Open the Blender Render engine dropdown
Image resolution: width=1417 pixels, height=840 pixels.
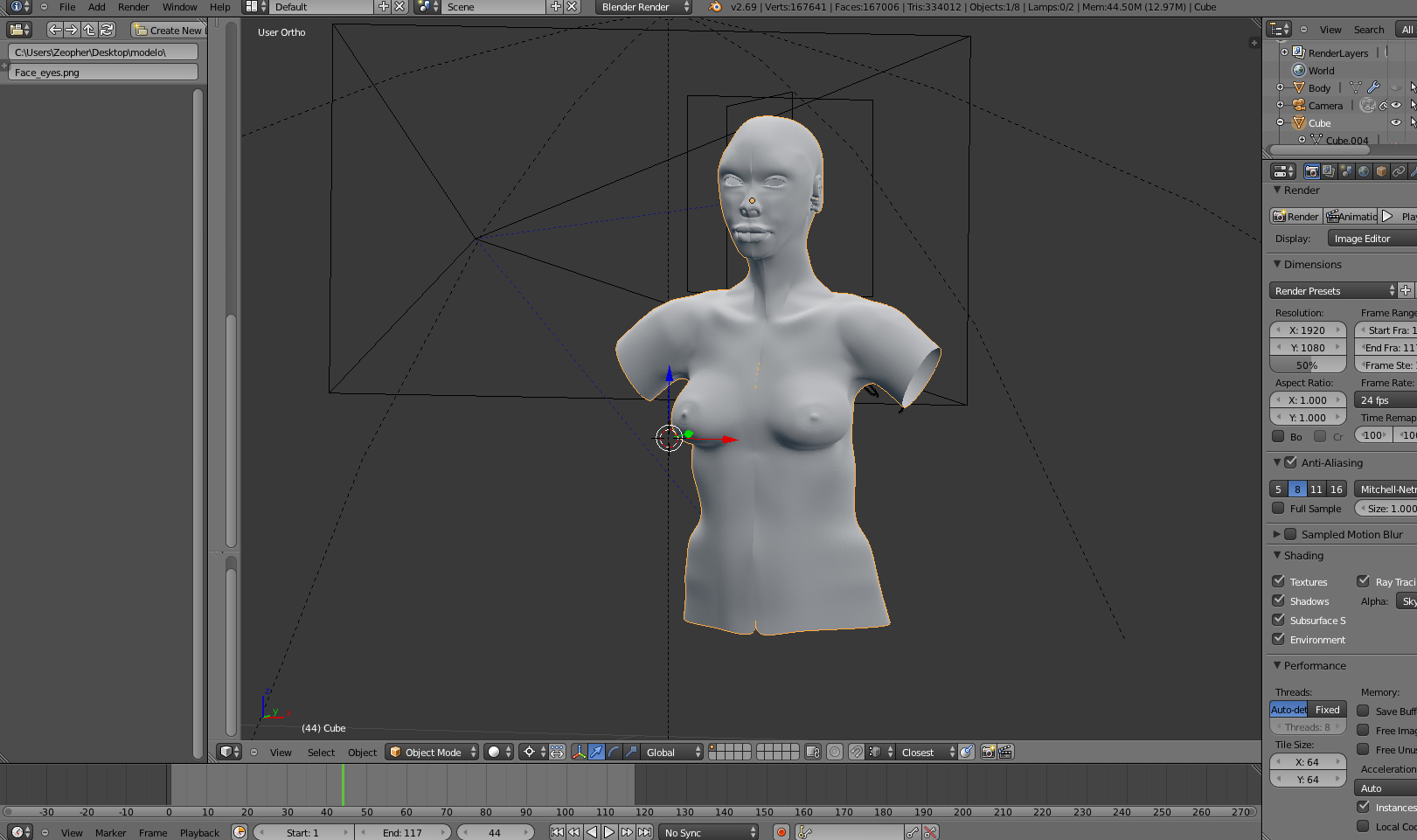point(643,7)
